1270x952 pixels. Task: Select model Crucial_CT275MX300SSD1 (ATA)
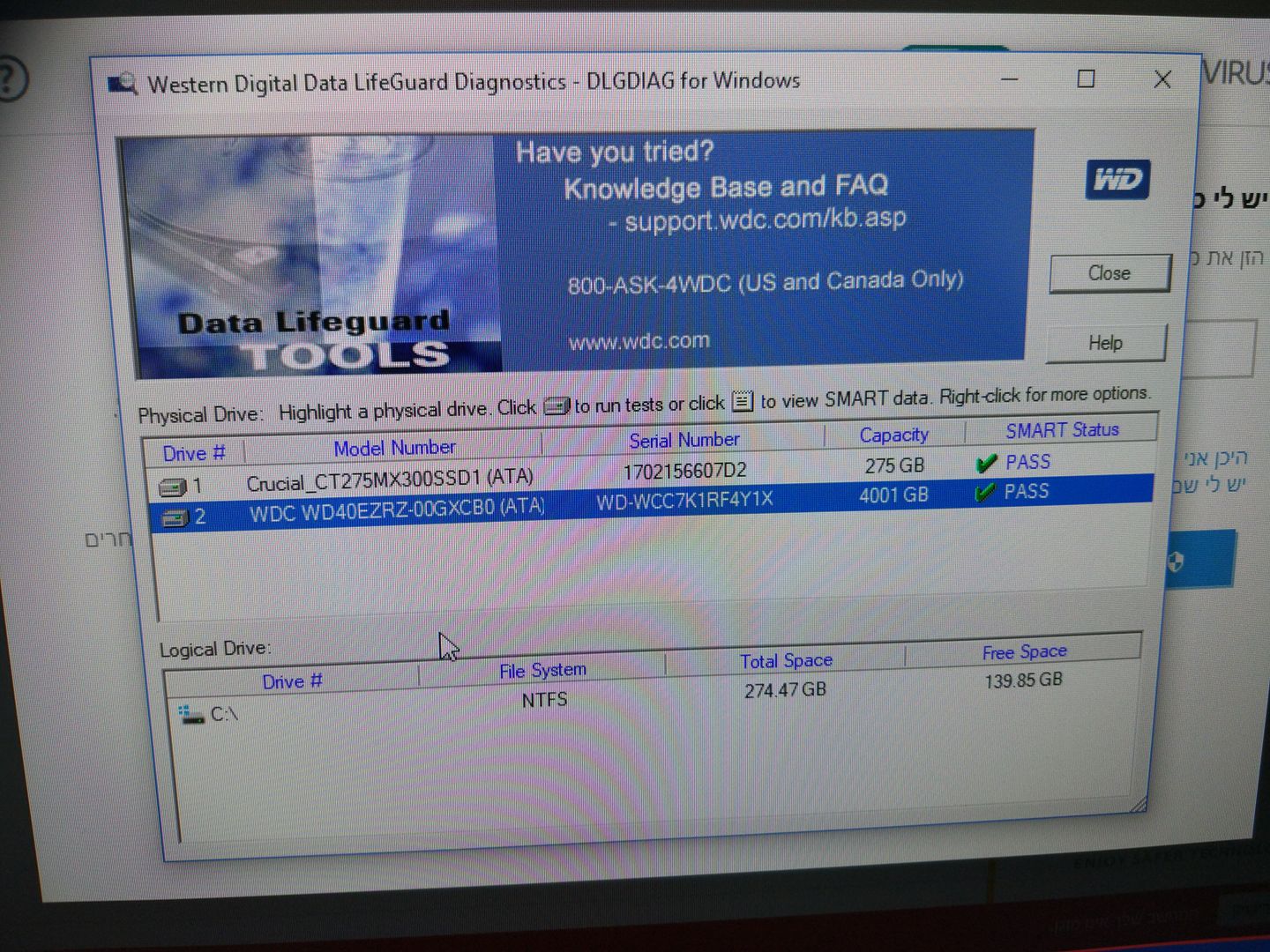[x=390, y=480]
